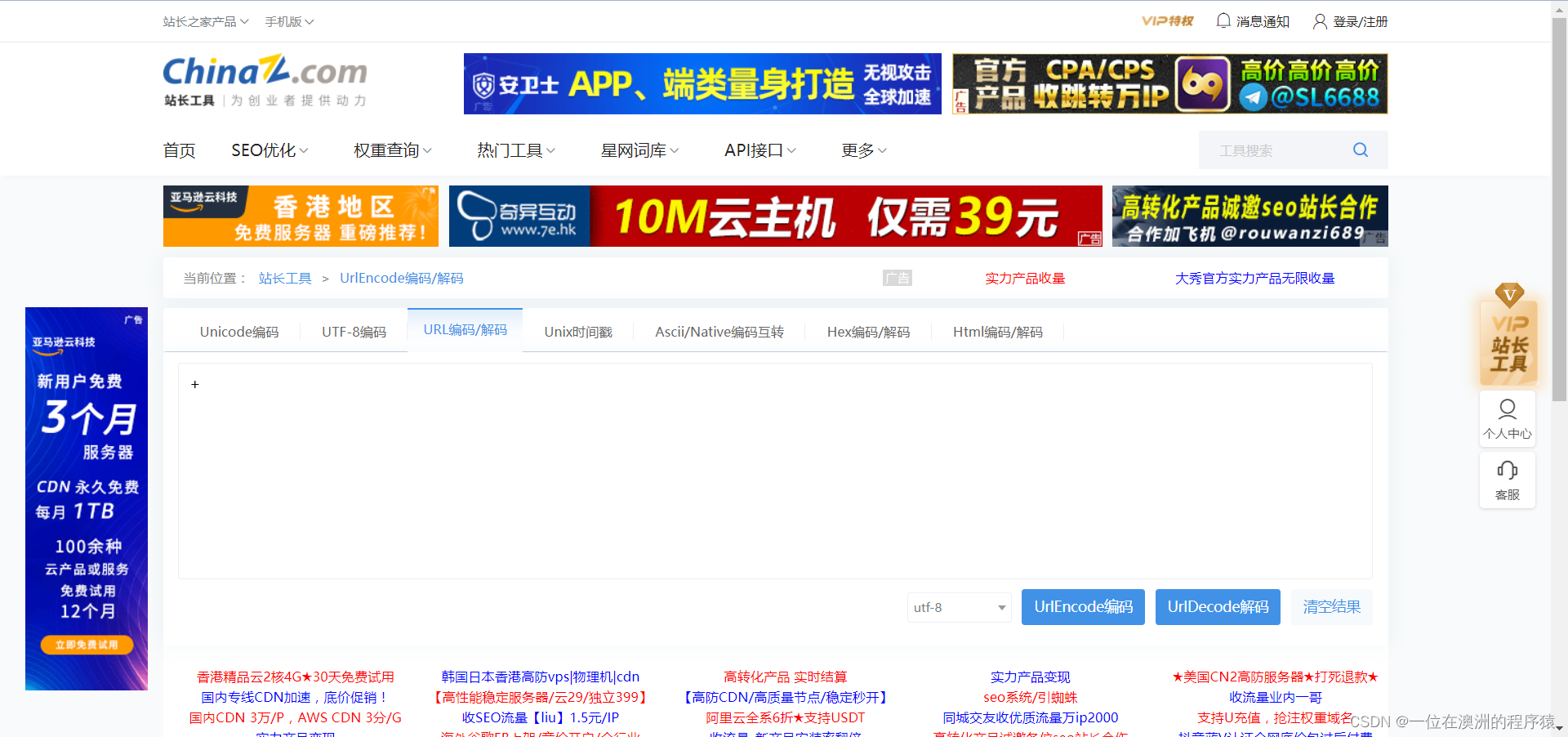Expand the 站长之家产品 dropdown
The width and height of the screenshot is (1568, 737).
coord(206,22)
